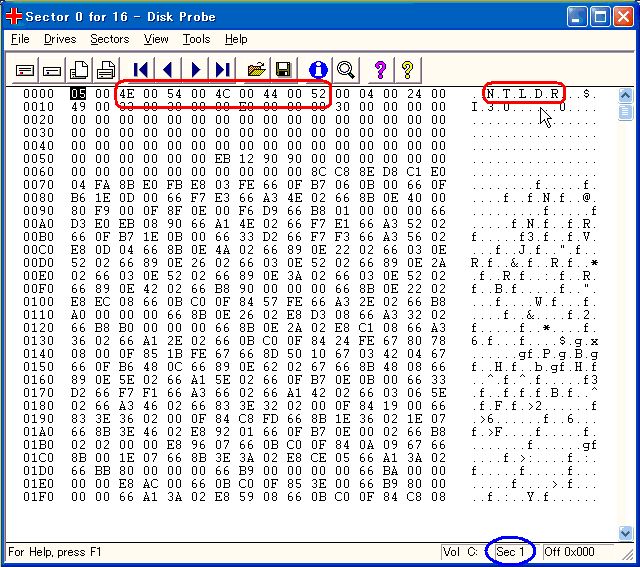Open the View menu

pyautogui.click(x=156, y=39)
